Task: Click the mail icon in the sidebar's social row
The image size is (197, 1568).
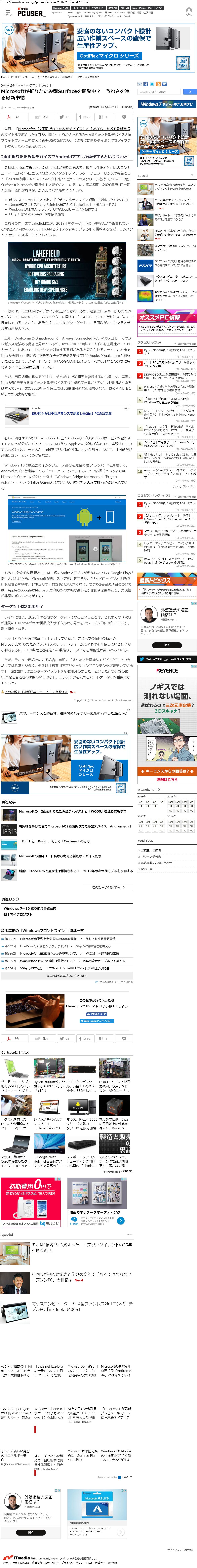Action: tap(140, 84)
